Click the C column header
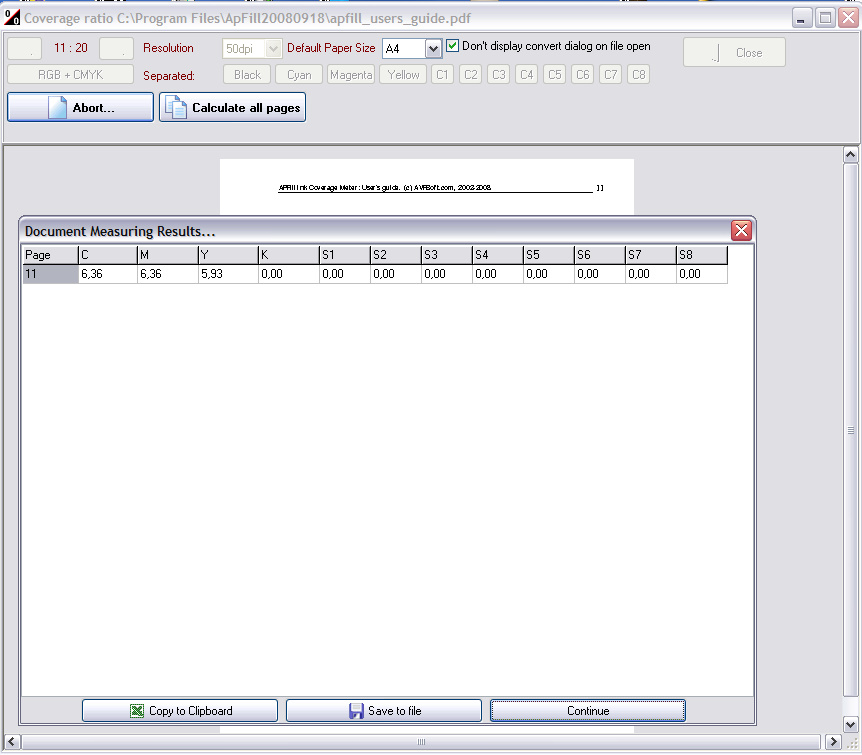 (108, 255)
